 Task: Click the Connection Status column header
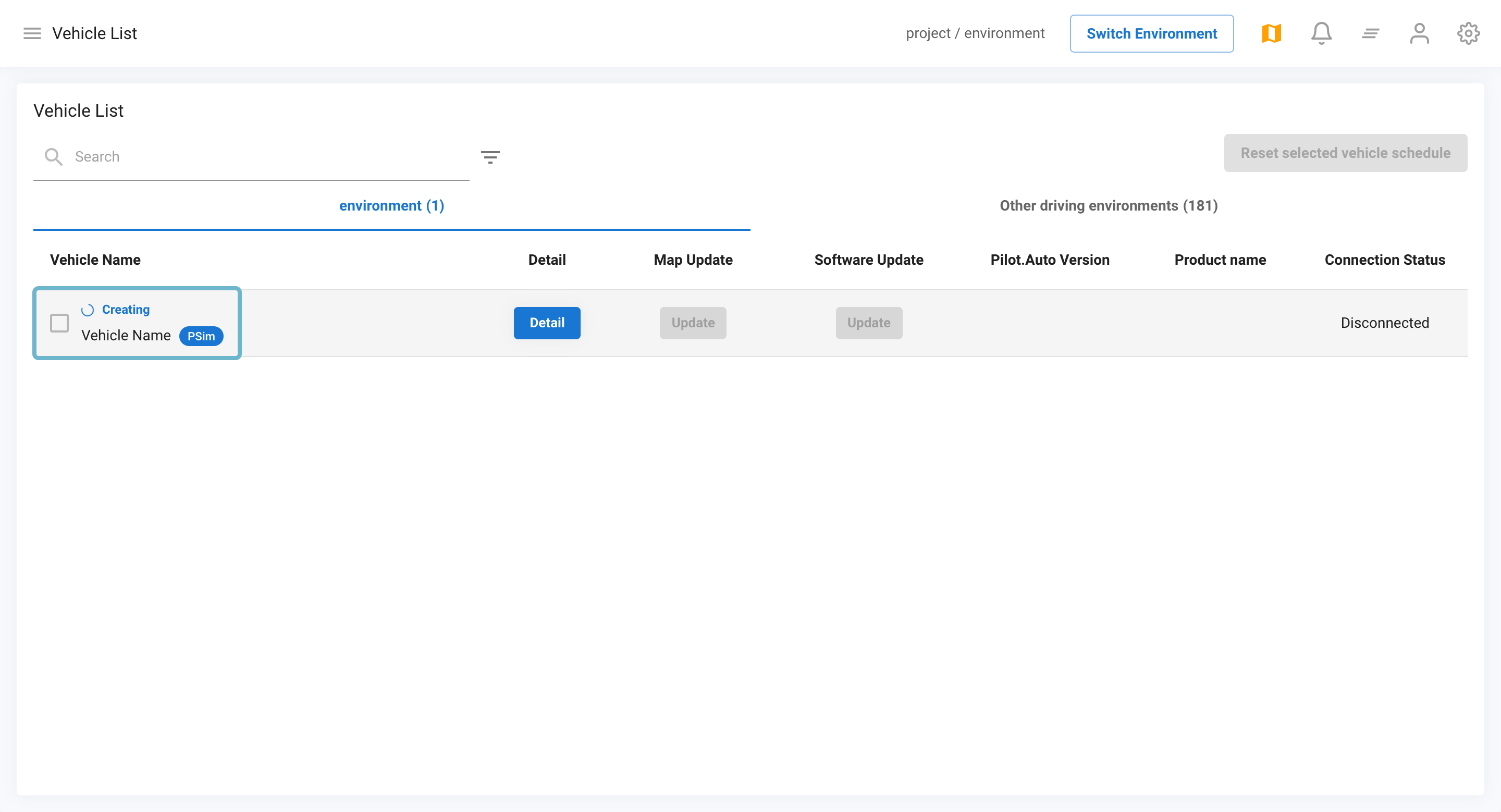1384,260
